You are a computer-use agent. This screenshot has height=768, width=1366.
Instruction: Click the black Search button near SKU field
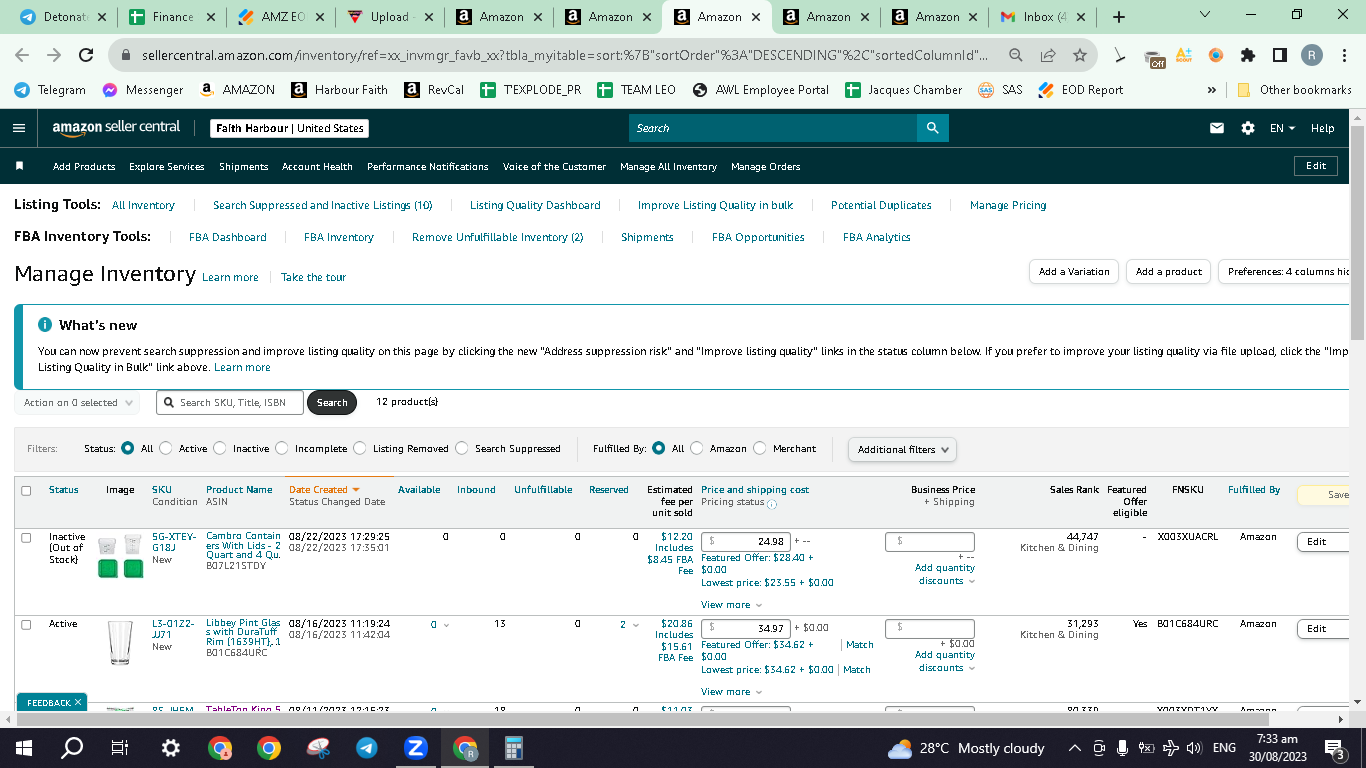click(x=332, y=403)
